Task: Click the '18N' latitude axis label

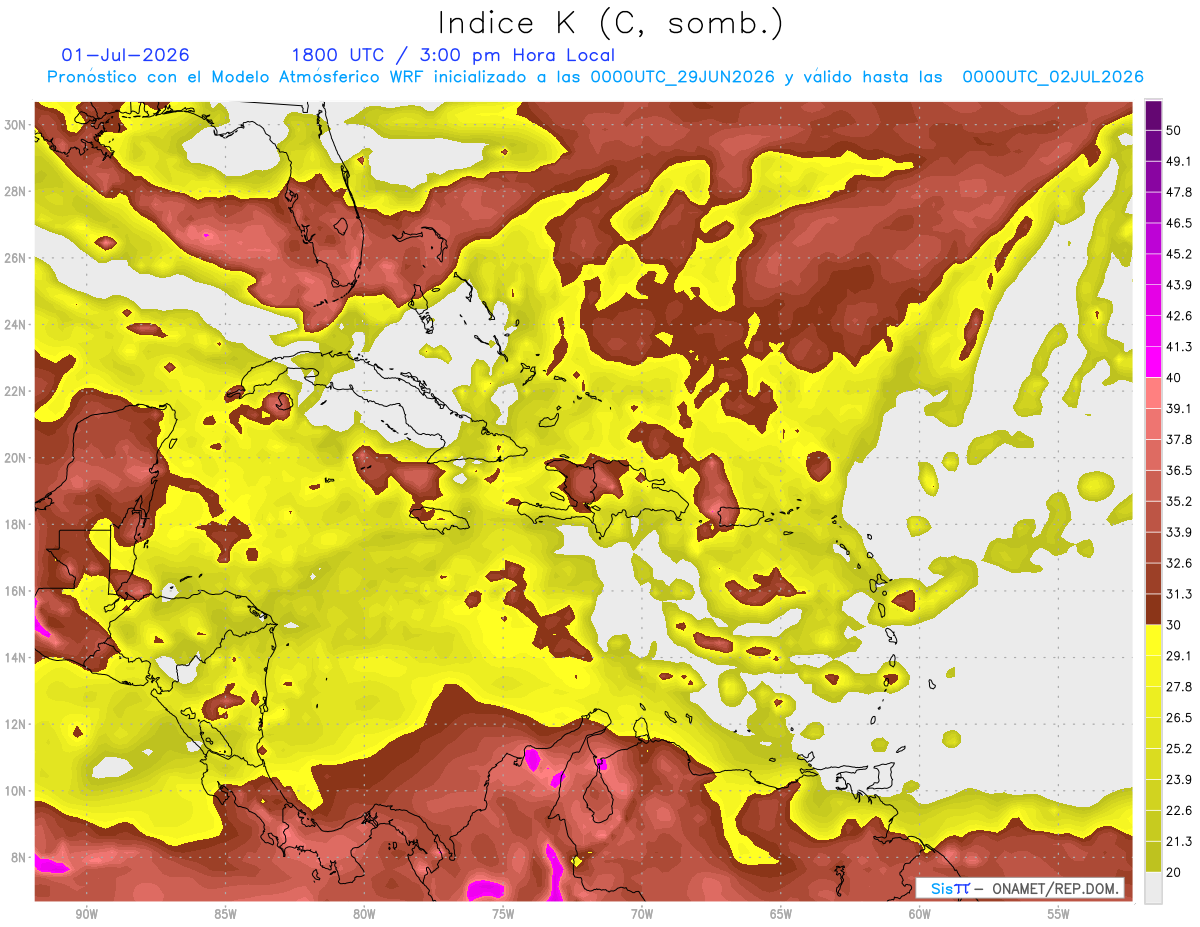Action: click(14, 525)
